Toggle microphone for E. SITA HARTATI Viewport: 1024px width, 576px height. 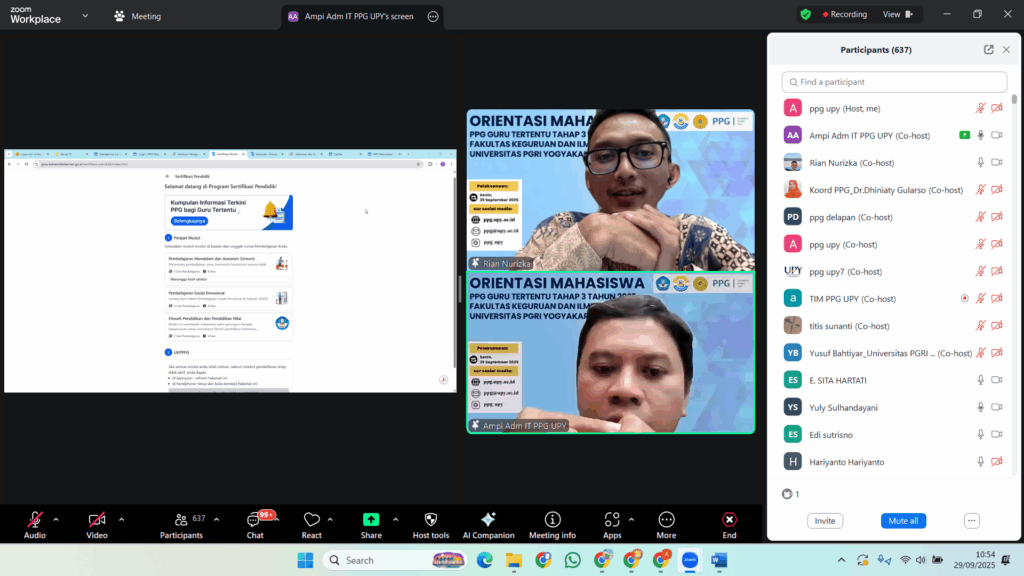pos(980,380)
